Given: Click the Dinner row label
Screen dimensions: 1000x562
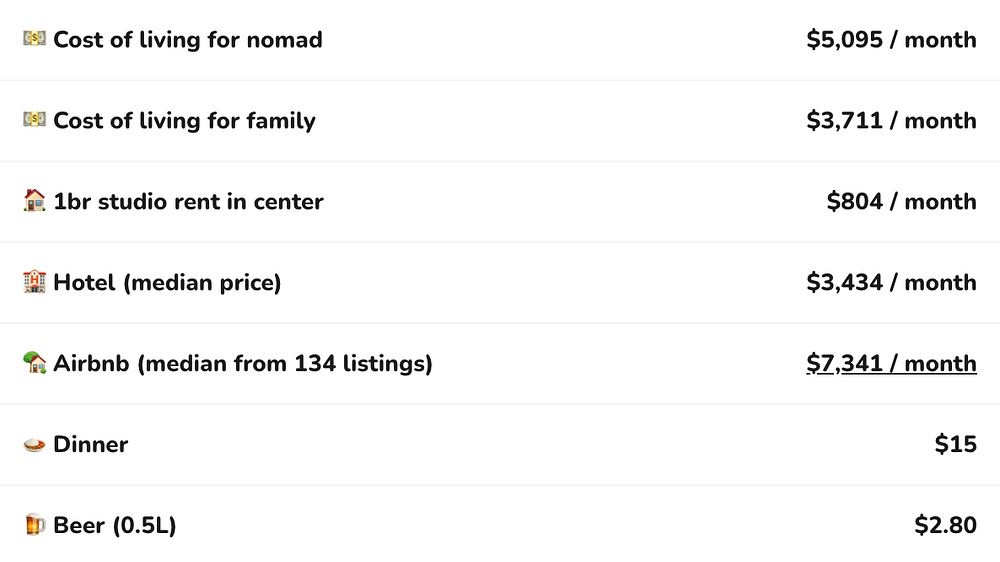Looking at the screenshot, I should (x=91, y=445).
